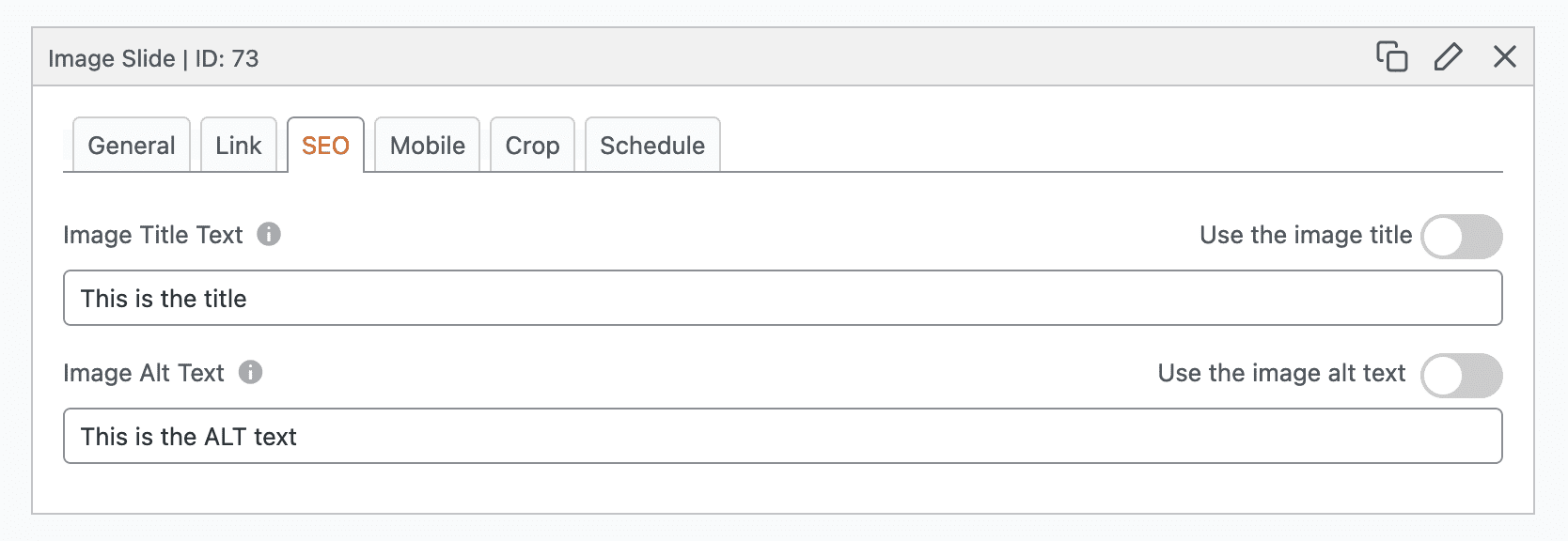The height and width of the screenshot is (541, 1568).
Task: Click the "Image Title Text" field label
Action: [x=153, y=235]
